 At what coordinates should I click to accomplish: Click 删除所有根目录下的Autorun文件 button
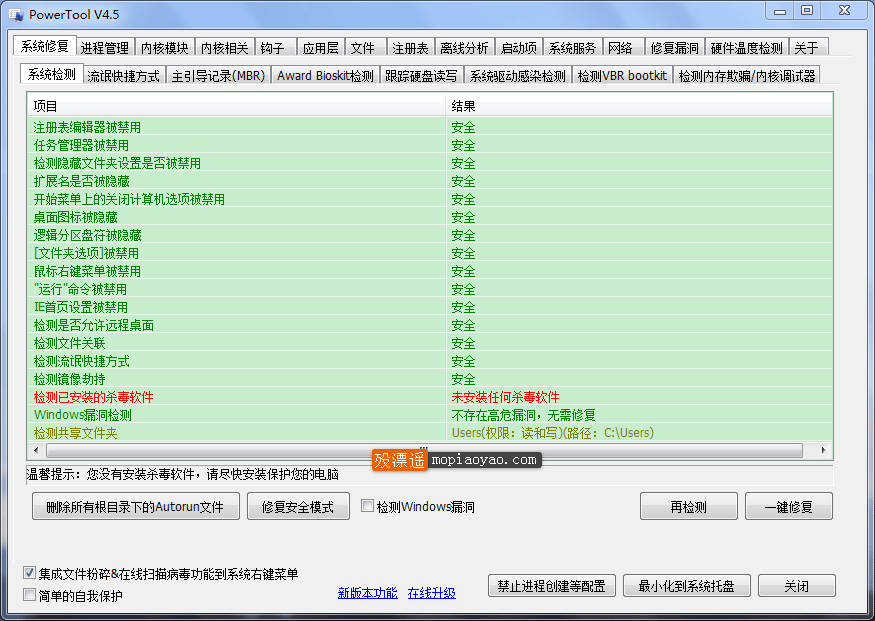click(x=136, y=506)
